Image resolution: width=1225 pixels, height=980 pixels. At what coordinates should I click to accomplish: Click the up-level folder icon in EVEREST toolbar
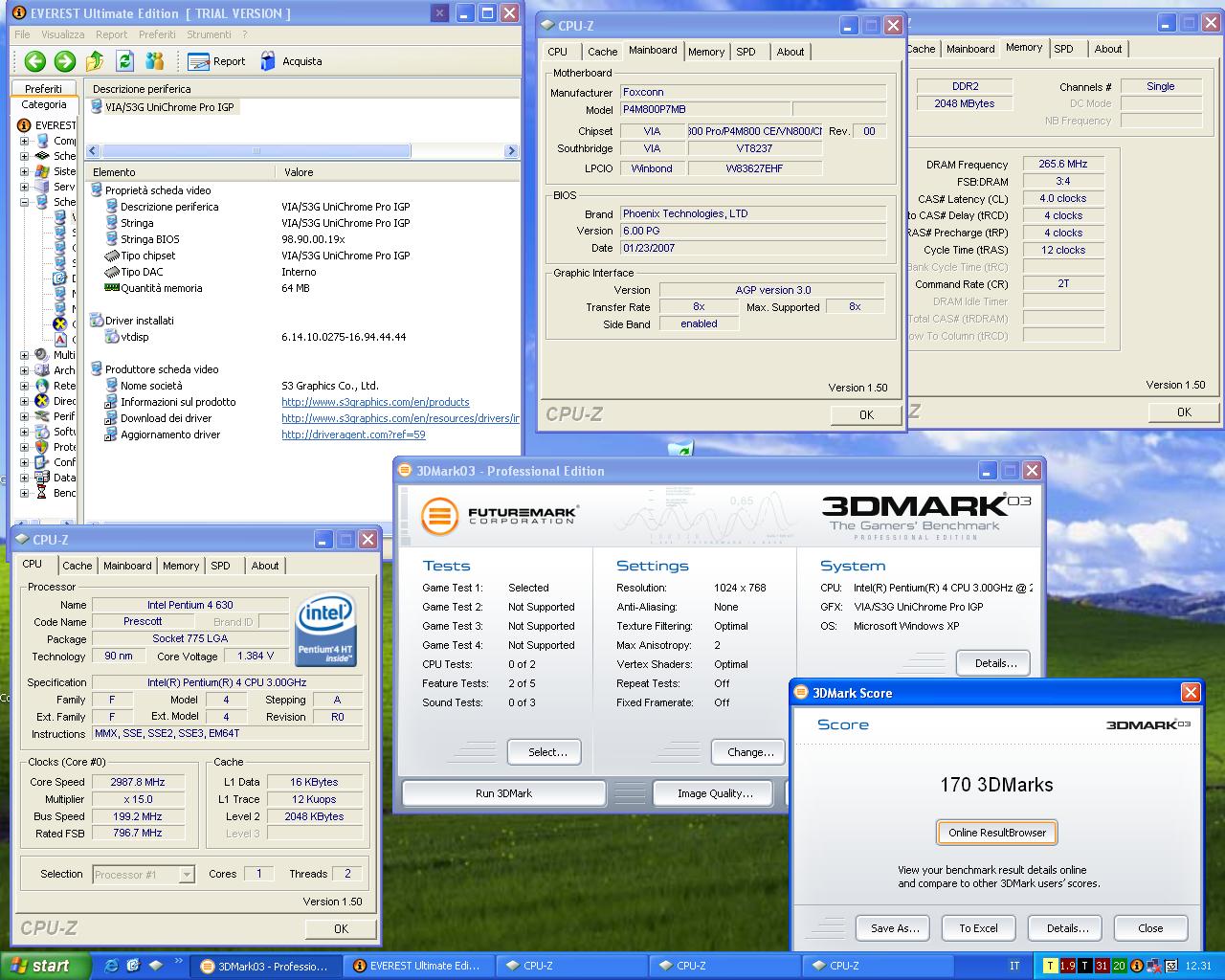tap(95, 61)
